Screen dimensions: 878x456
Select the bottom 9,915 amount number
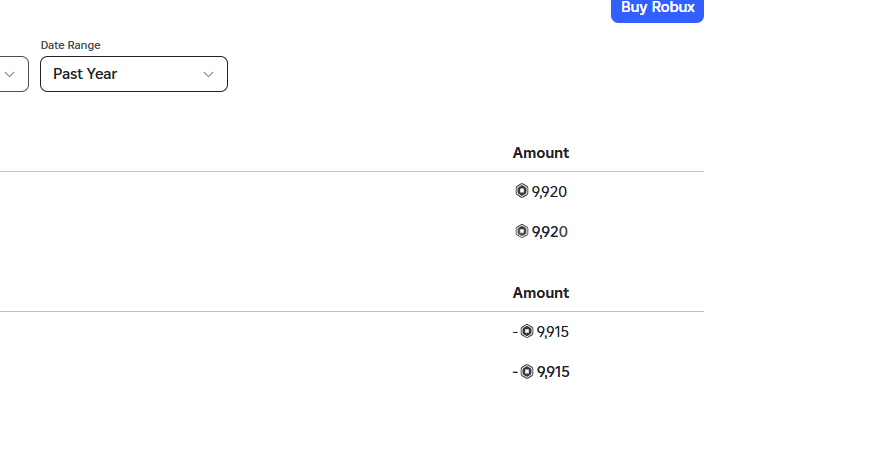(553, 372)
